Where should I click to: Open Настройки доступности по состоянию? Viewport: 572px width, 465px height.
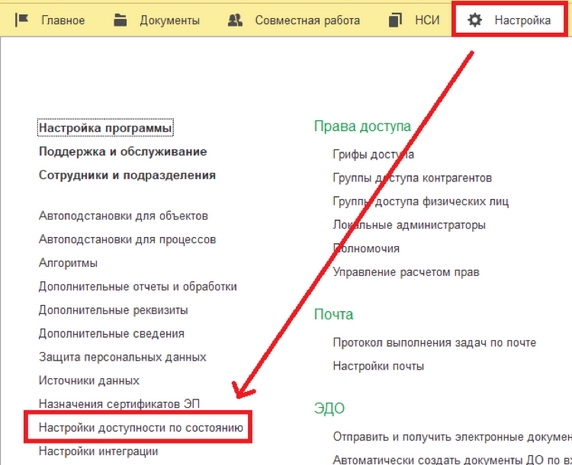tap(141, 427)
